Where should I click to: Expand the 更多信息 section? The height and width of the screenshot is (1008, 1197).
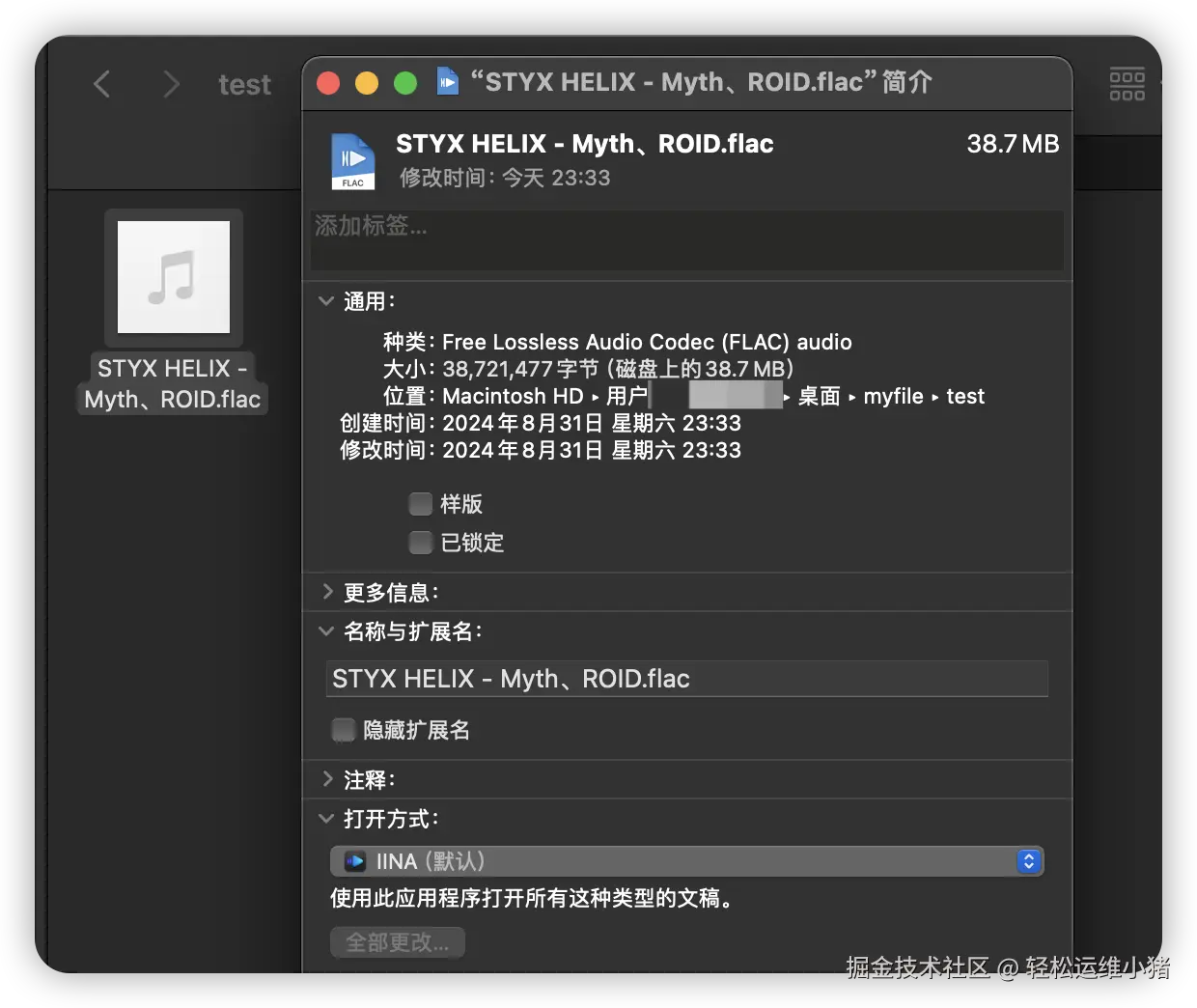point(326,592)
